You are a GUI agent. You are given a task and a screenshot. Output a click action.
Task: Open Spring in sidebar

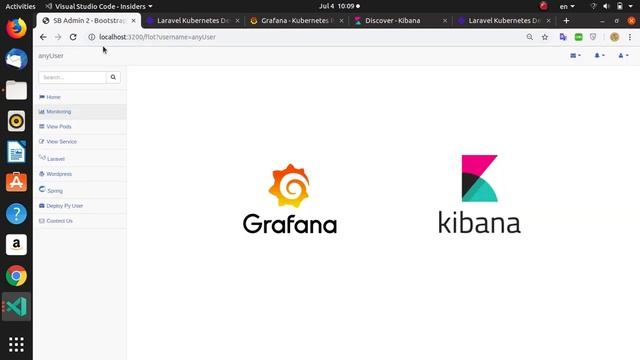click(x=80, y=190)
